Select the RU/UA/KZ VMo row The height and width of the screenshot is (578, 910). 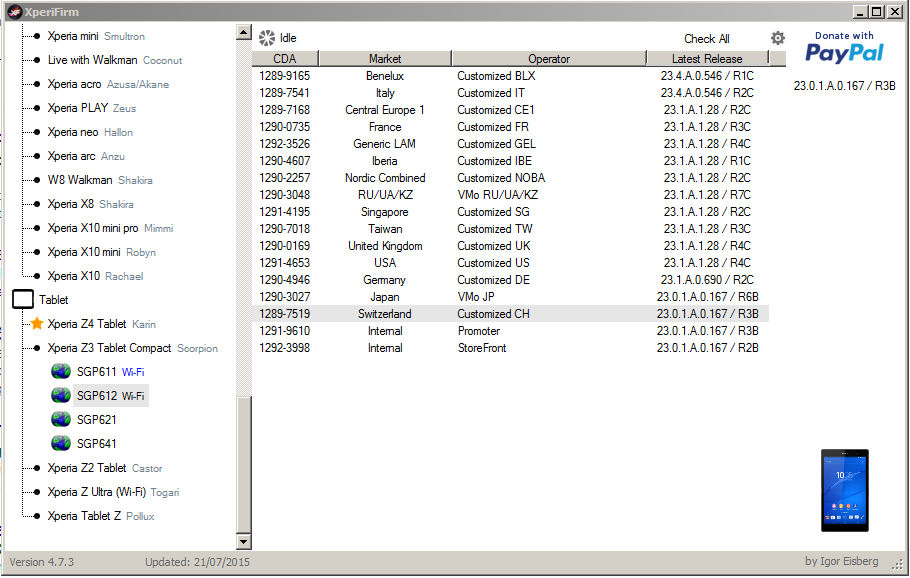click(x=511, y=195)
